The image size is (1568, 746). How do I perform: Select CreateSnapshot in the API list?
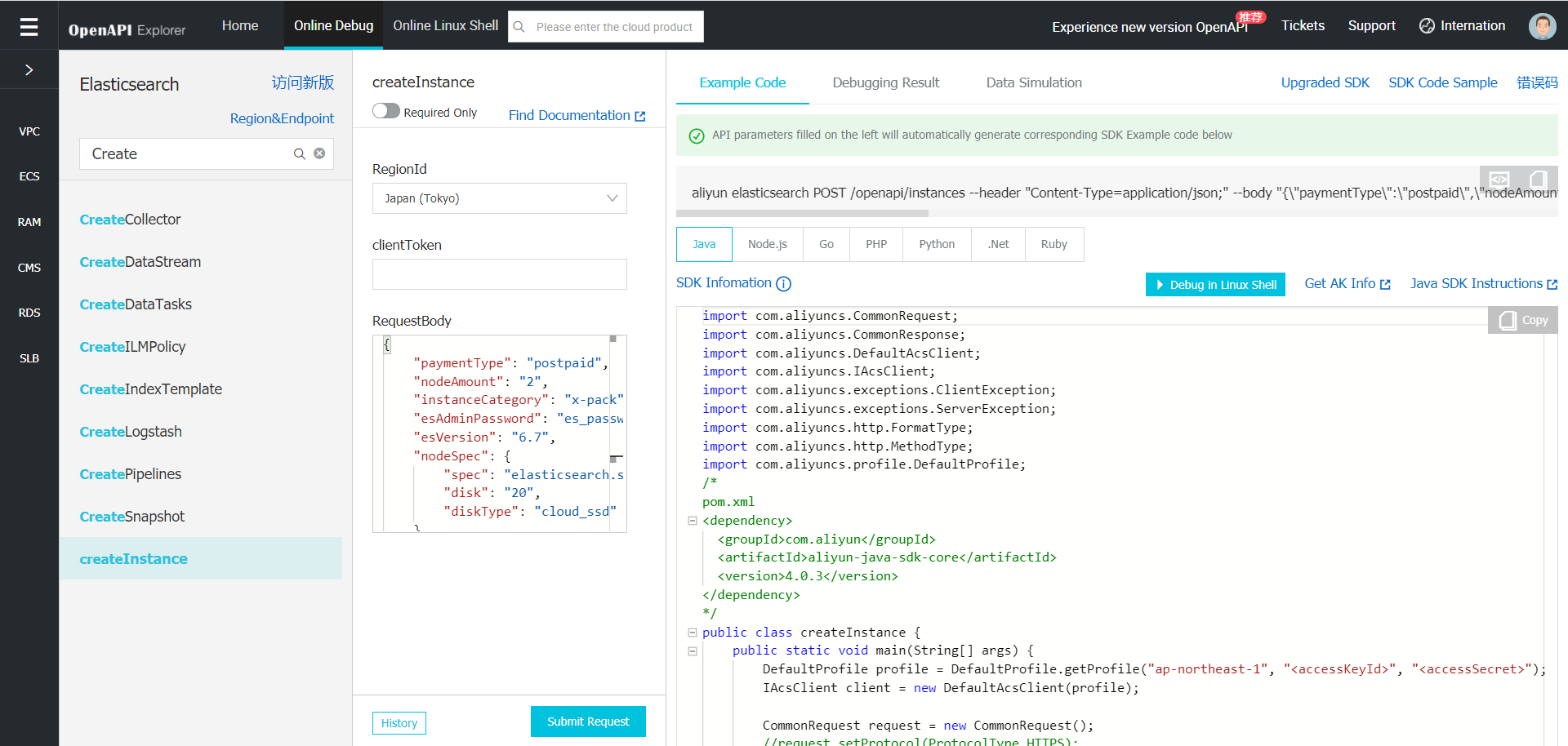[201, 517]
